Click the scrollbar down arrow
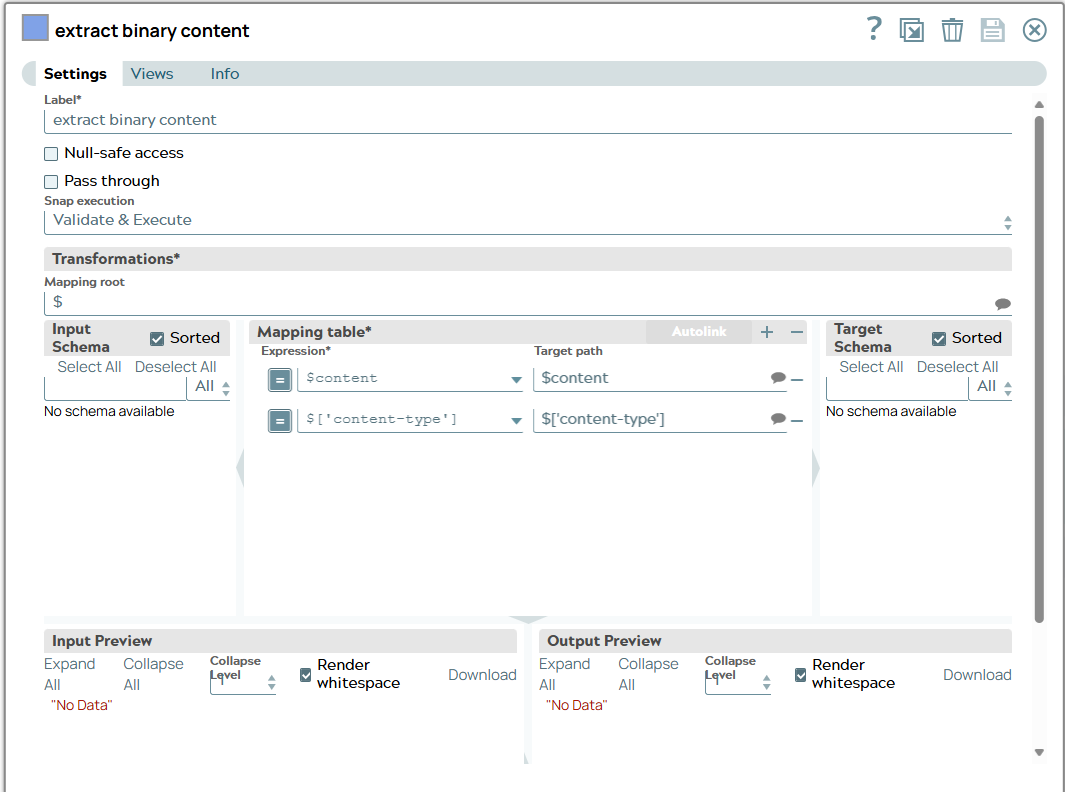The width and height of the screenshot is (1065, 792). tap(1039, 753)
